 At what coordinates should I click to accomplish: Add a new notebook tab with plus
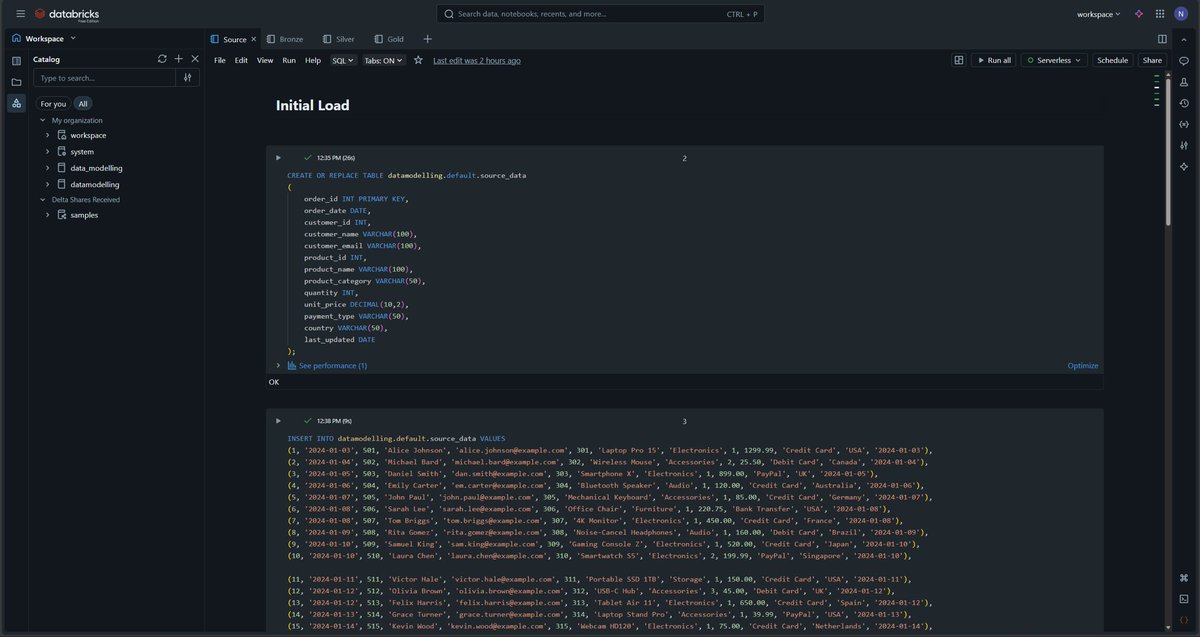[x=427, y=39]
